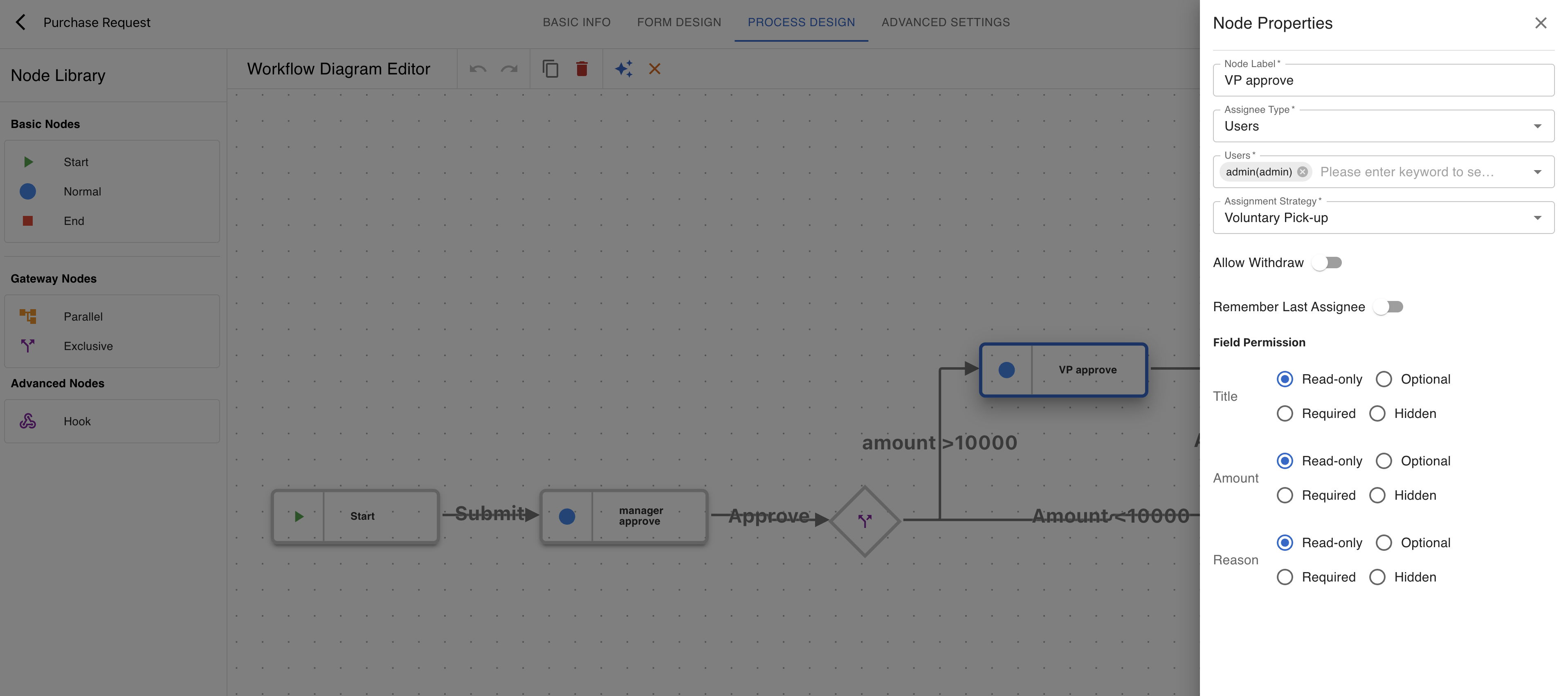Pick the Parallel gateway node
The width and height of the screenshot is (1568, 696).
click(x=112, y=317)
